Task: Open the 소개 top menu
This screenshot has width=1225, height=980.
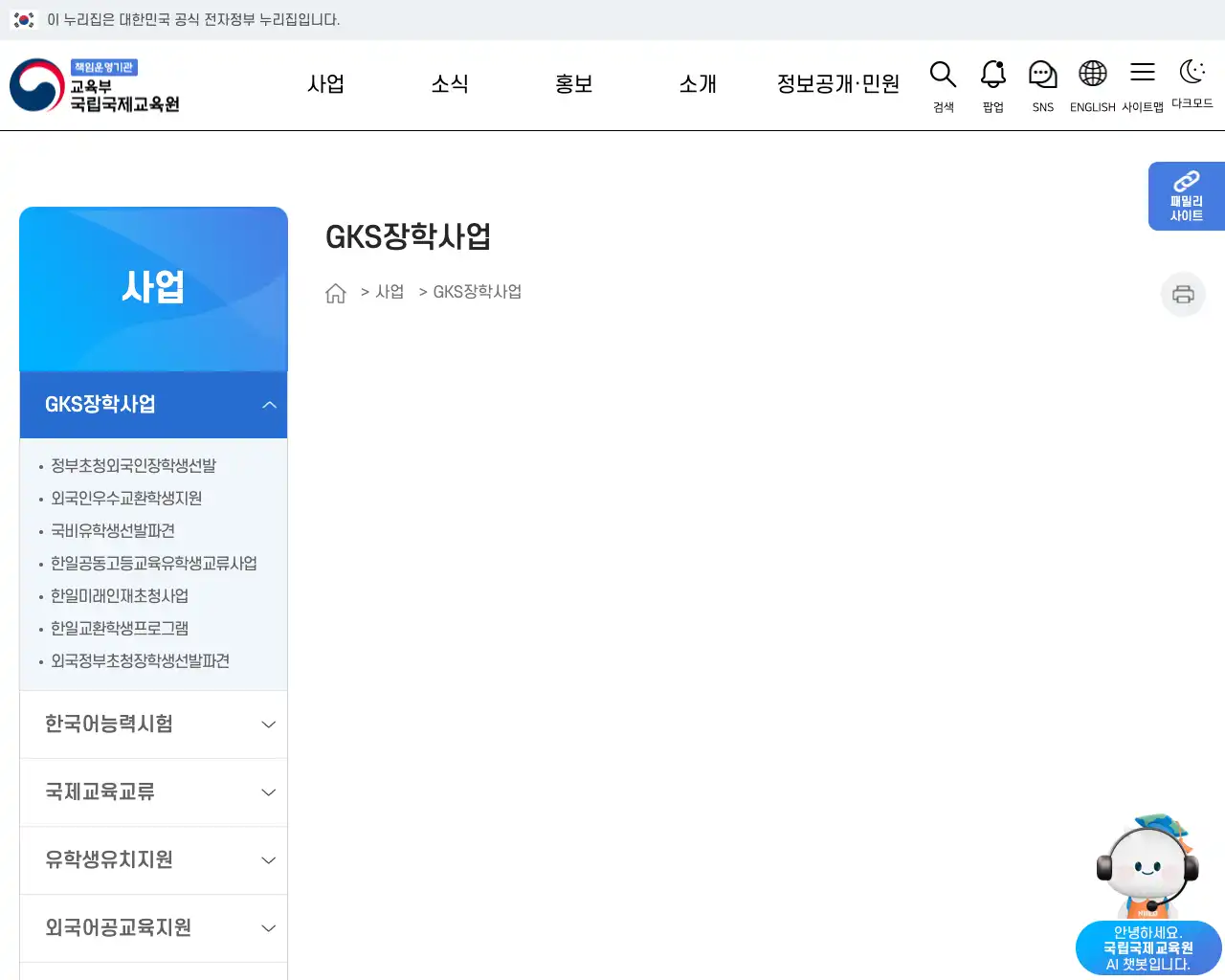Action: (698, 84)
